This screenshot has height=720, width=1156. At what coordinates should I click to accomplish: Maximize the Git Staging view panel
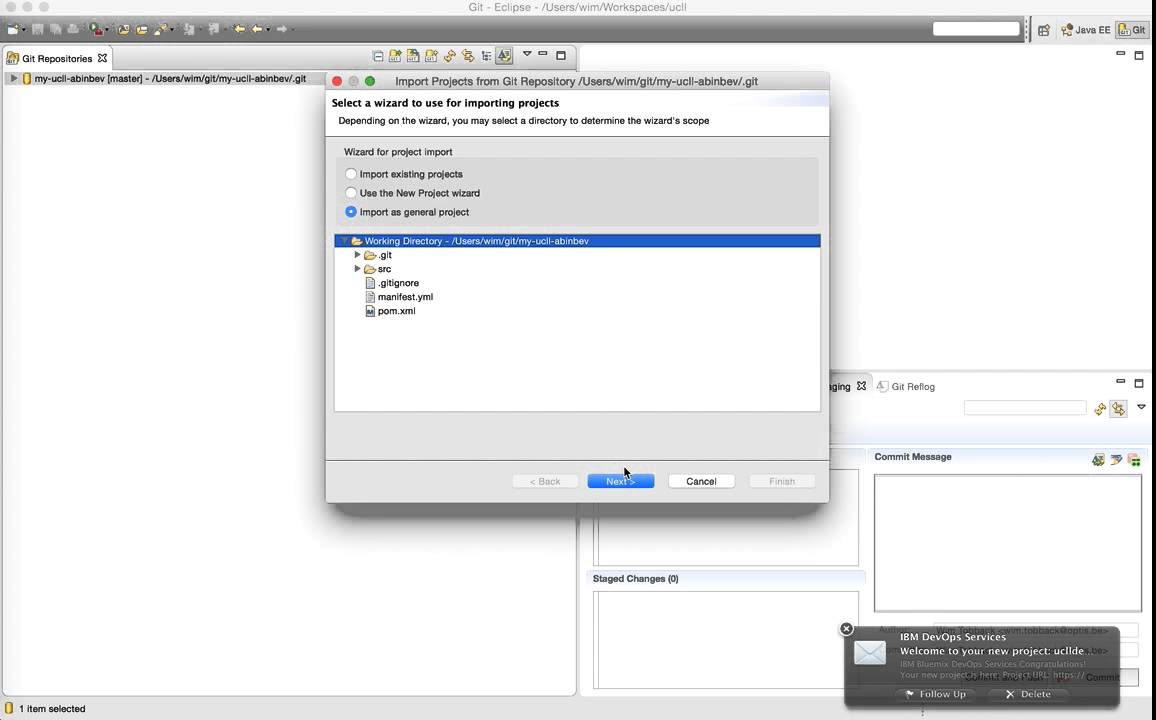point(1139,383)
